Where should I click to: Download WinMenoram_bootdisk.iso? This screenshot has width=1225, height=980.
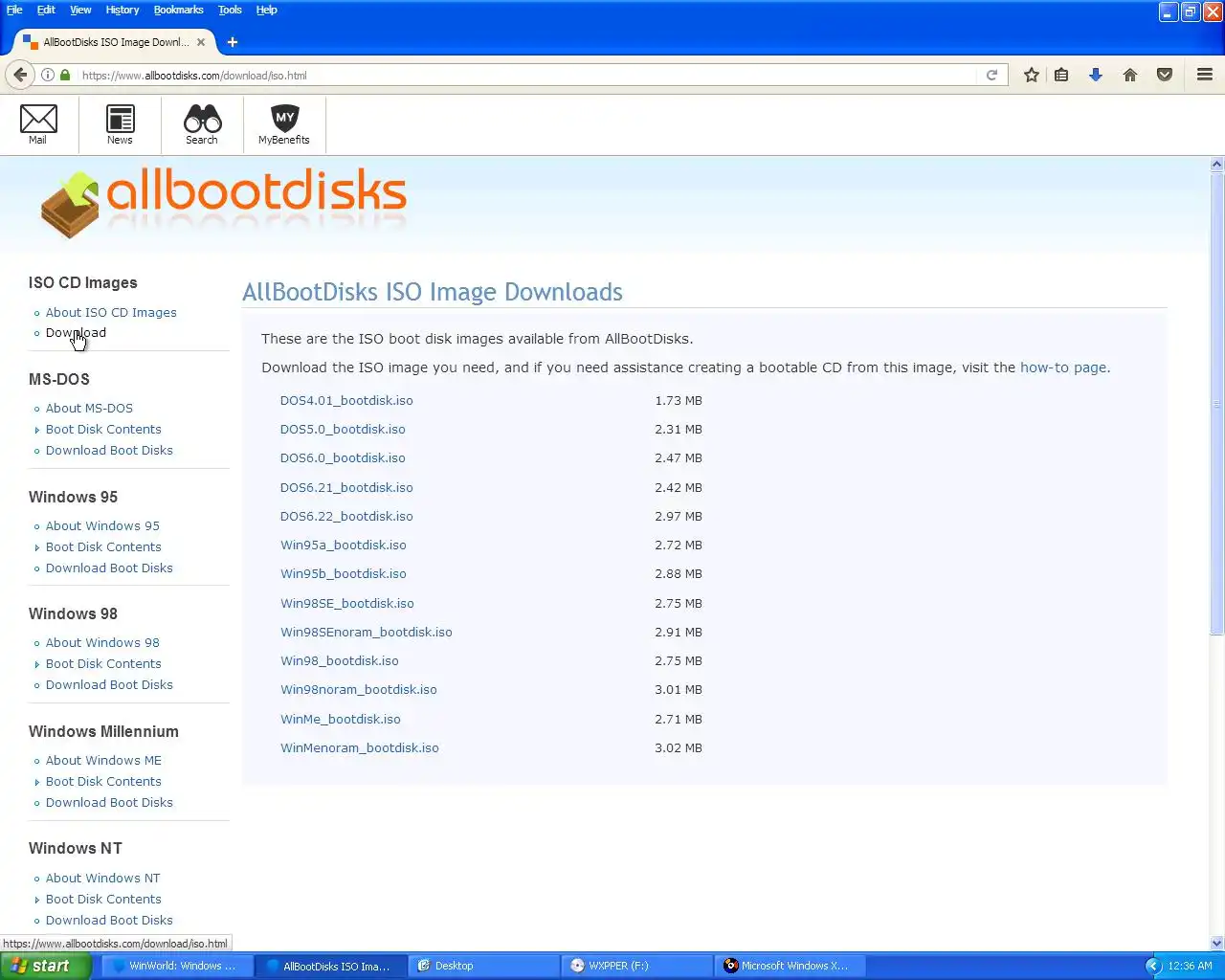point(359,747)
